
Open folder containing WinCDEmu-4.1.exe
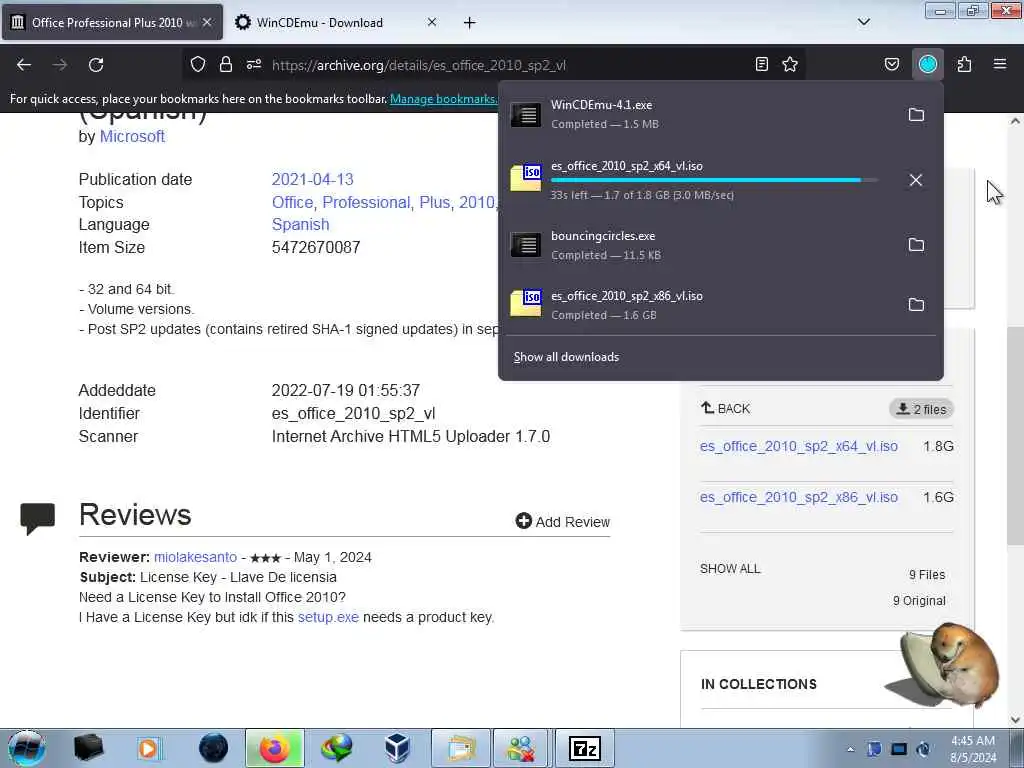916,115
